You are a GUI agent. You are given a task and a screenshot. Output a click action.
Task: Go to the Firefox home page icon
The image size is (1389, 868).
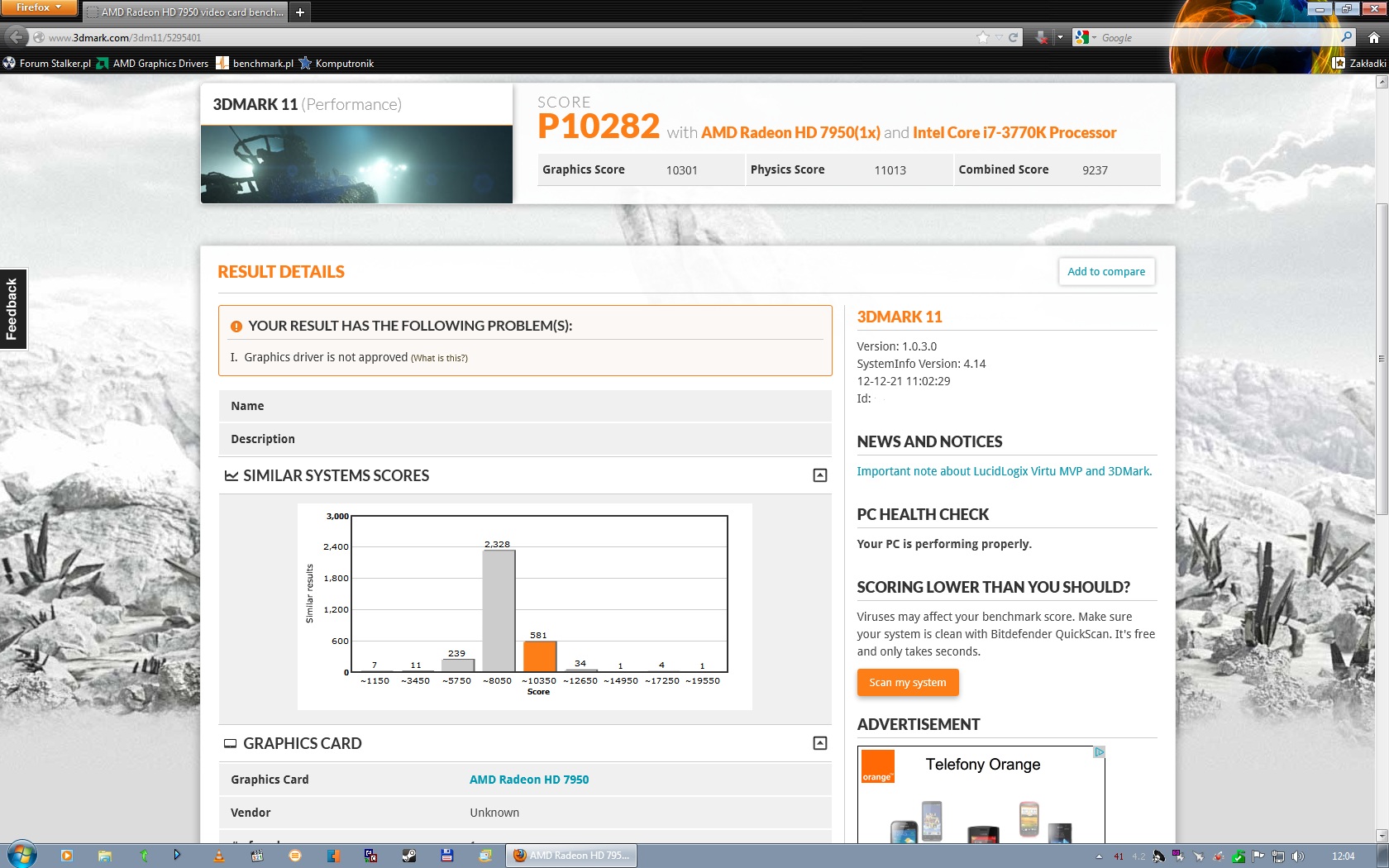[x=1373, y=37]
